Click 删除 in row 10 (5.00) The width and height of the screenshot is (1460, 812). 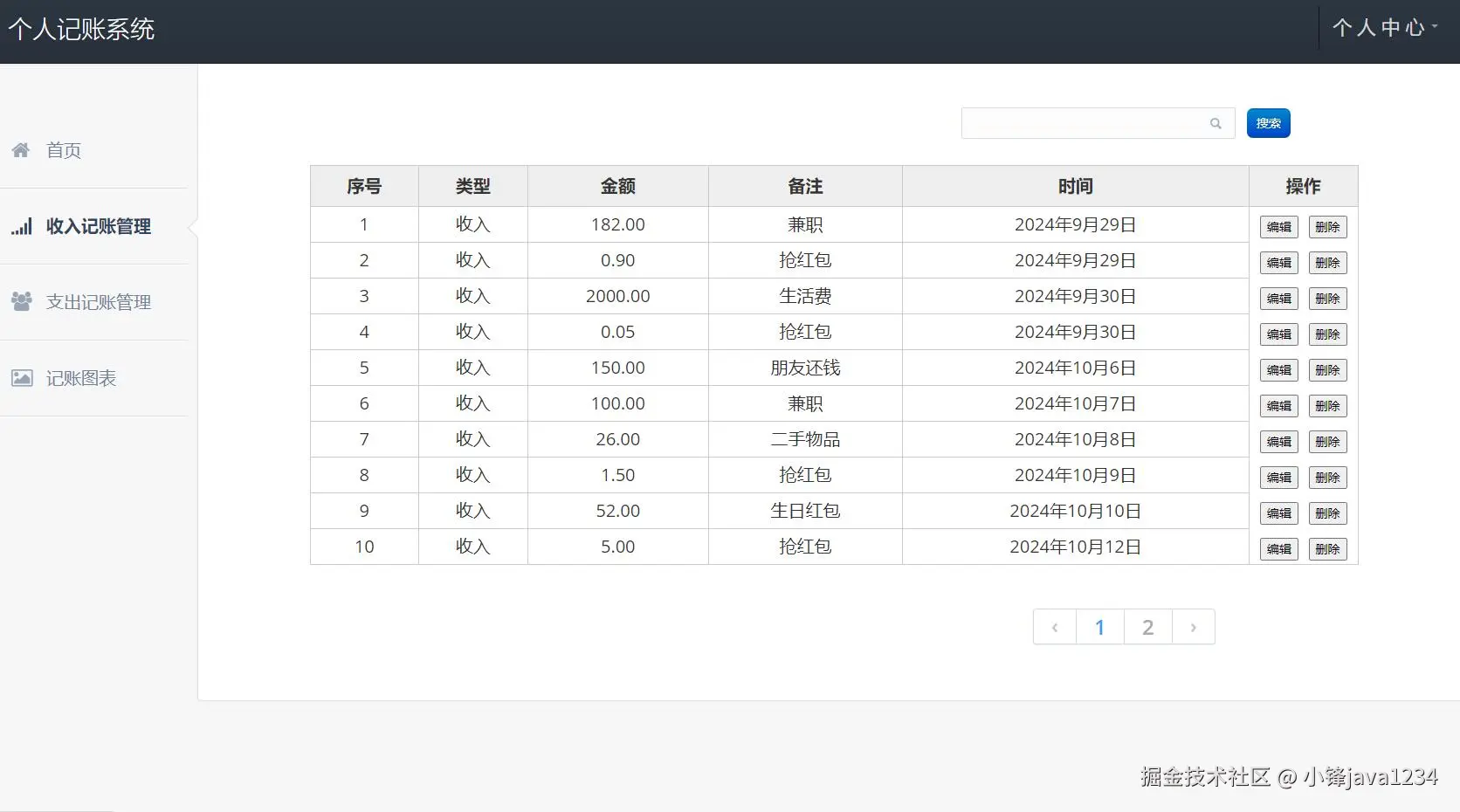tap(1327, 549)
